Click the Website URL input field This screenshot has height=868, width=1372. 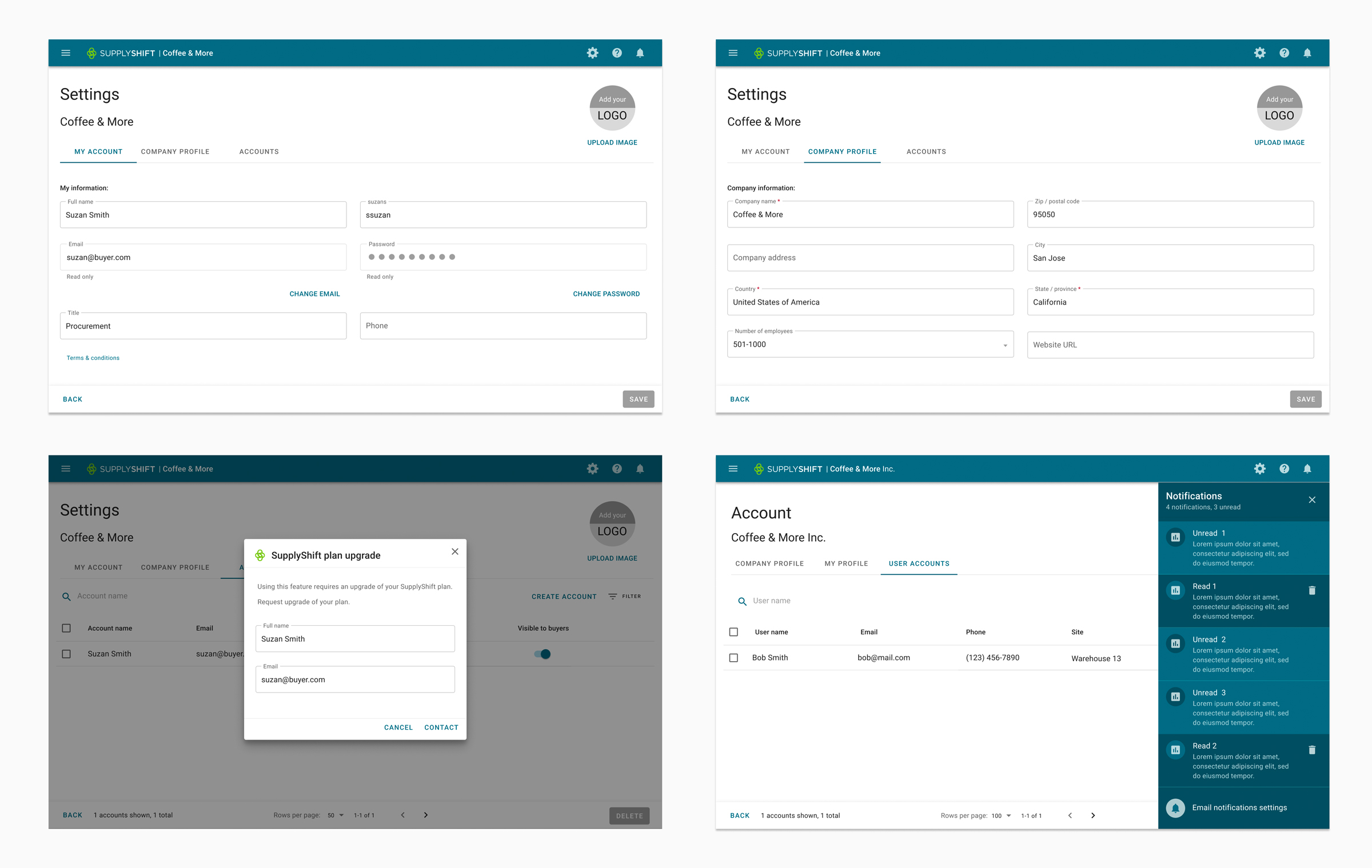point(1170,345)
